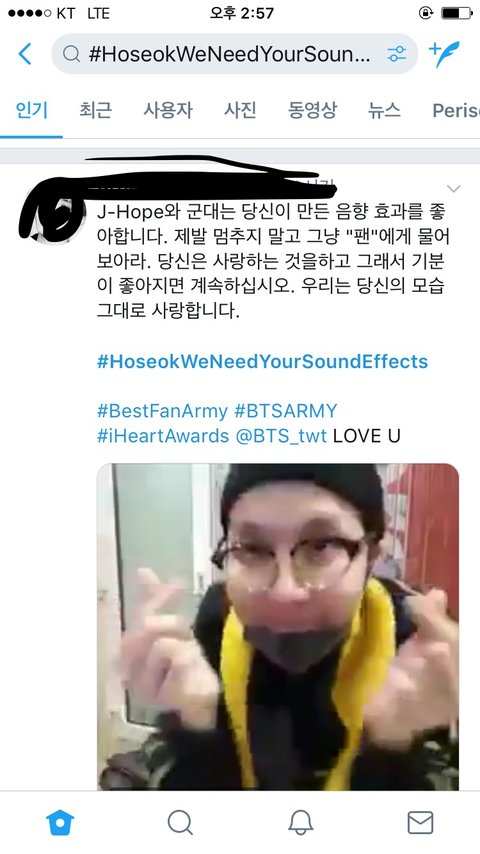Compose a new tweet with feather icon
The image size is (480, 854).
click(x=444, y=54)
